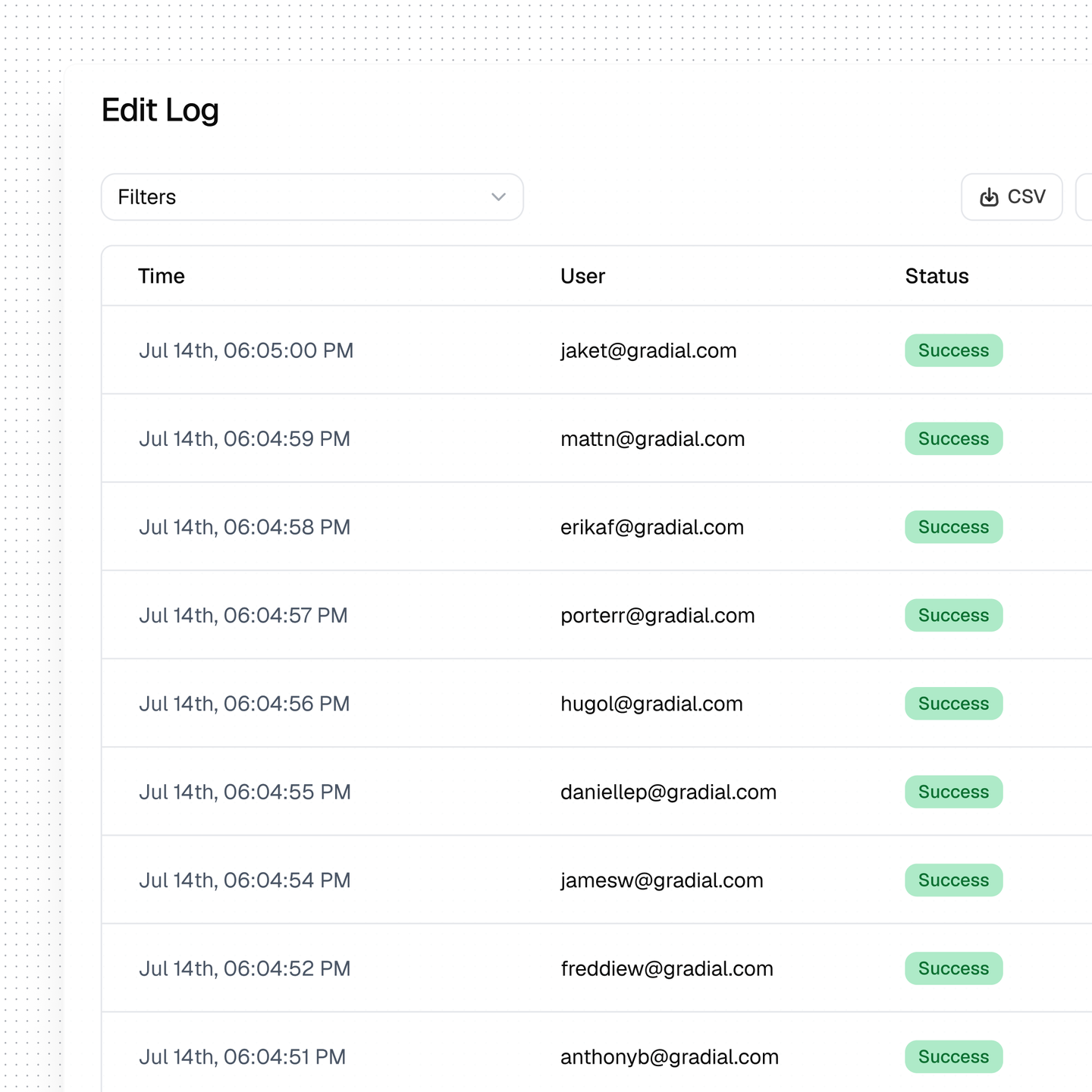This screenshot has width=1092, height=1092.
Task: Expand the Filters chevron arrow
Action: [498, 197]
